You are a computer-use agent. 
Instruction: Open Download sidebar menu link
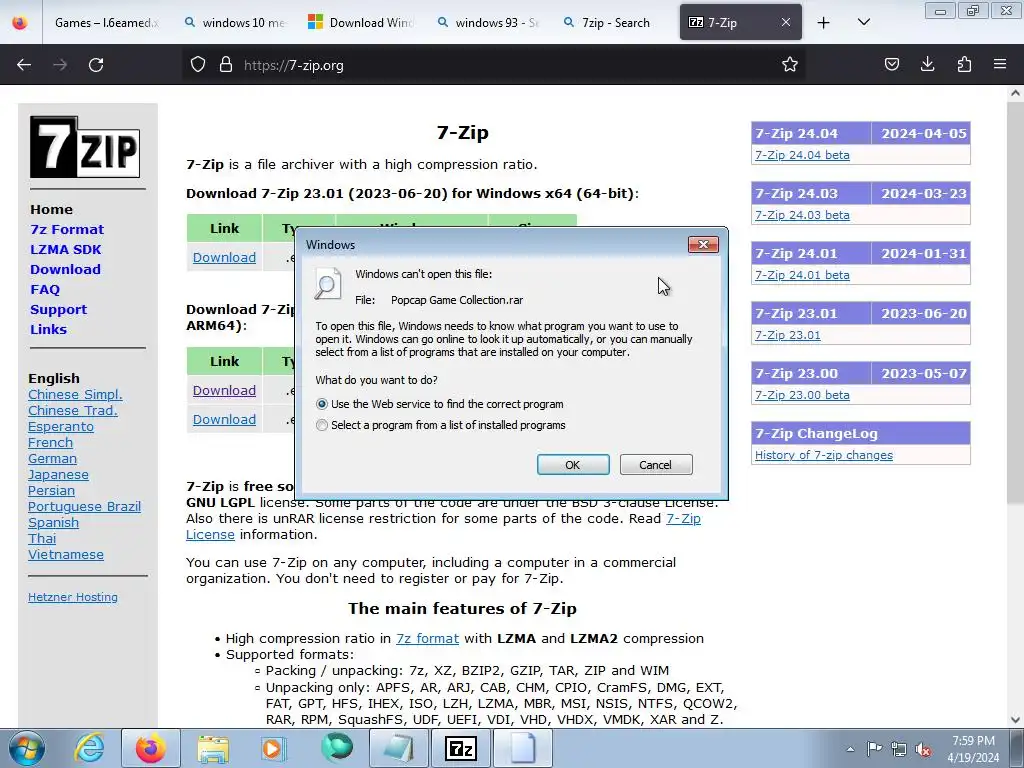point(65,269)
